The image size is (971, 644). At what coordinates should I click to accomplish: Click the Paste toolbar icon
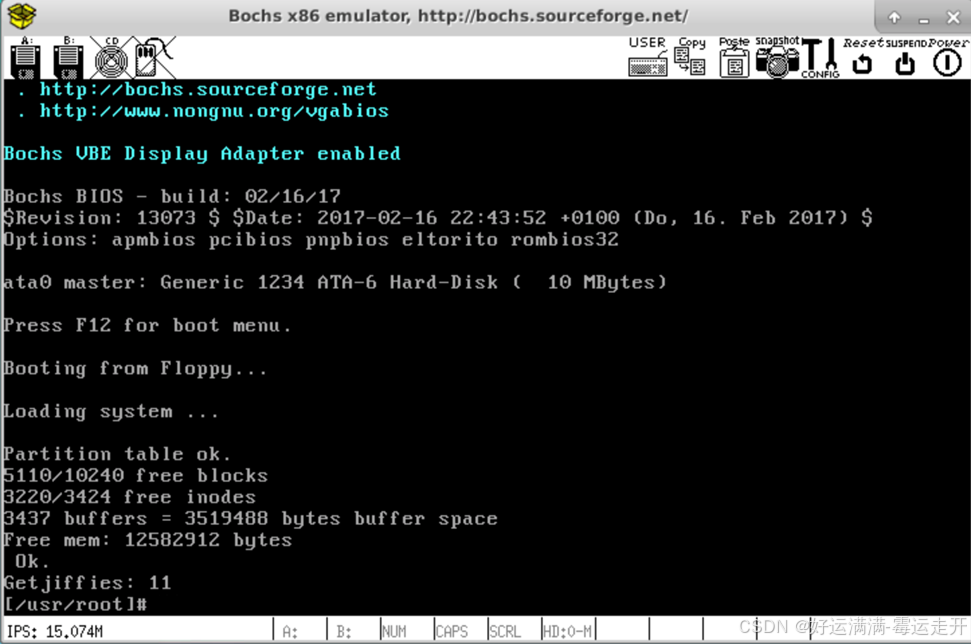point(734,56)
